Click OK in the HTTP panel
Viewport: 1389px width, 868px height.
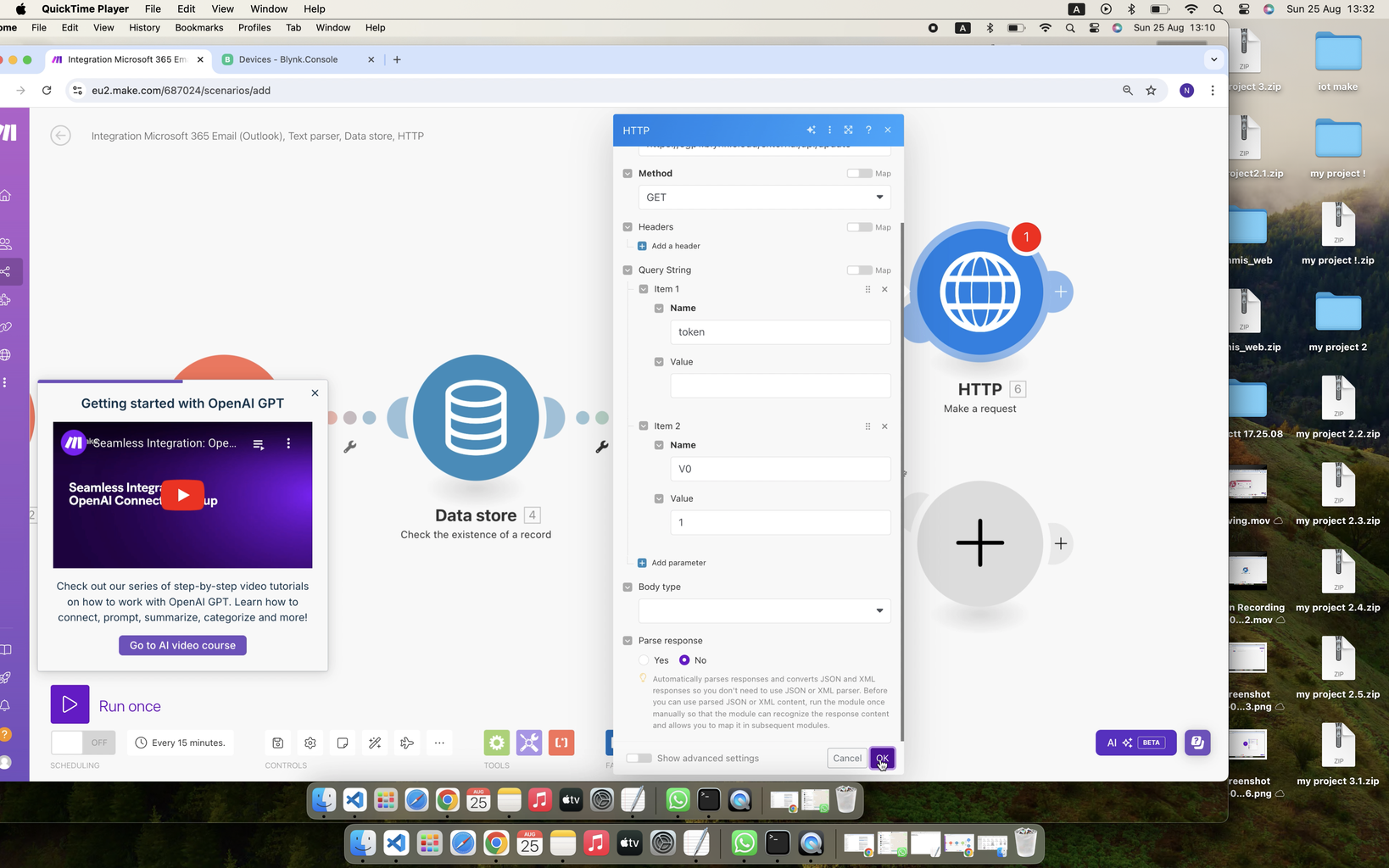pos(882,758)
